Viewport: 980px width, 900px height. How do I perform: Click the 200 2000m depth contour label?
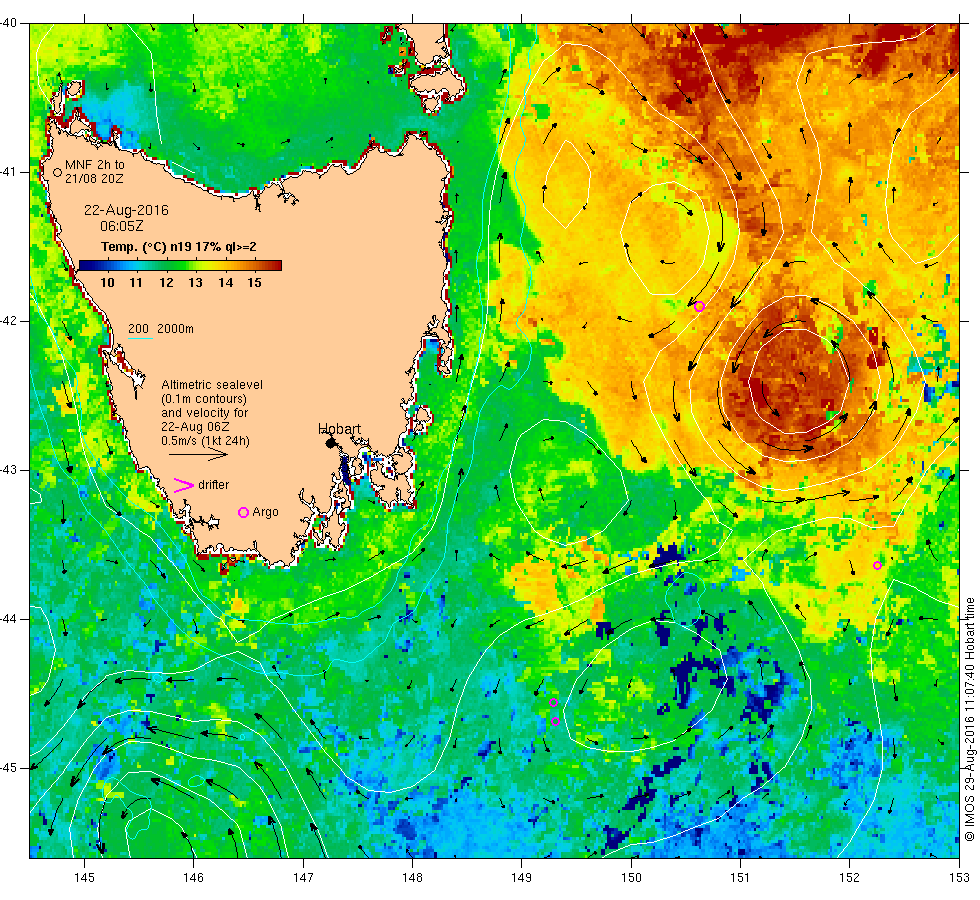161,329
